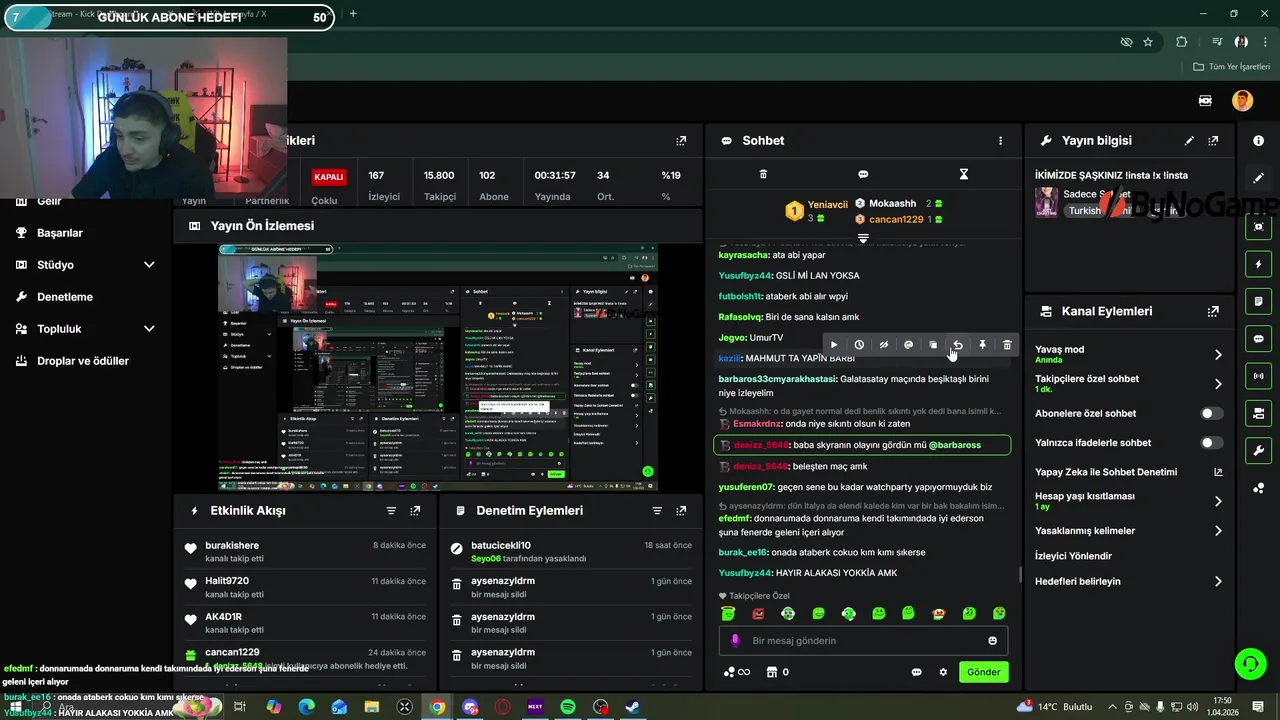Pop out the Kanal Eylemleri panel

pyautogui.click(x=1213, y=311)
